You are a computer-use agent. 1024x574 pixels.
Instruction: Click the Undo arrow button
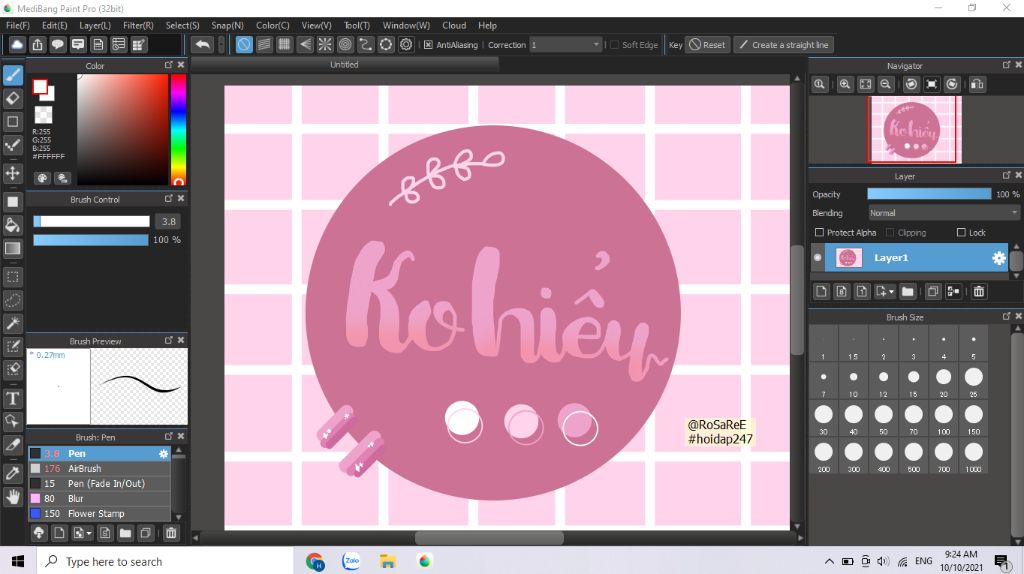202,44
